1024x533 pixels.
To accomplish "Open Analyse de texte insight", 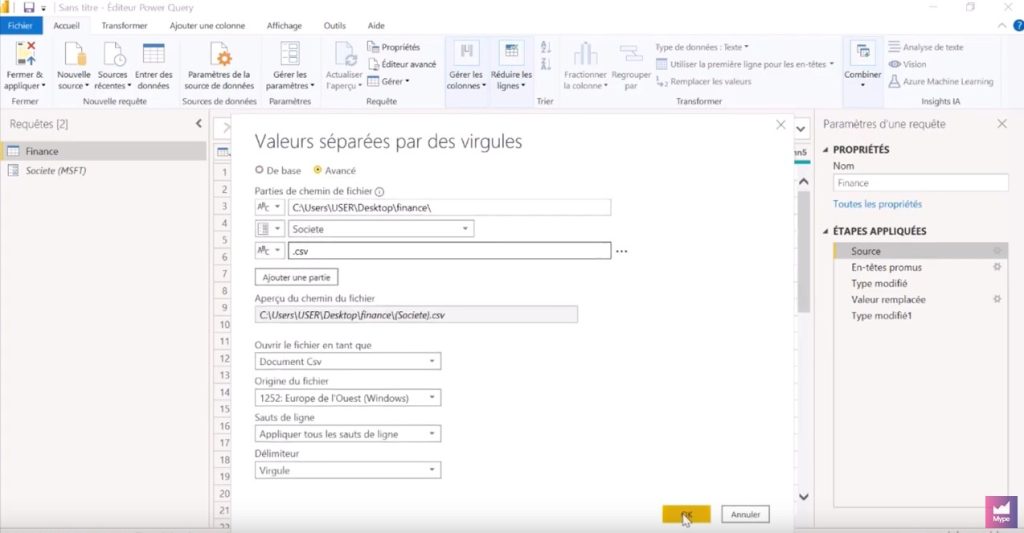I will (x=926, y=47).
